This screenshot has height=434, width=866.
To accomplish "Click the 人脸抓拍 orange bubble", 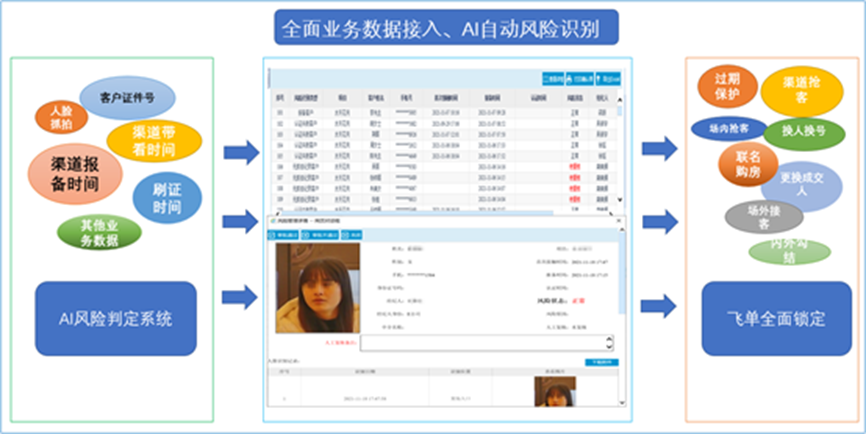I will [55, 116].
